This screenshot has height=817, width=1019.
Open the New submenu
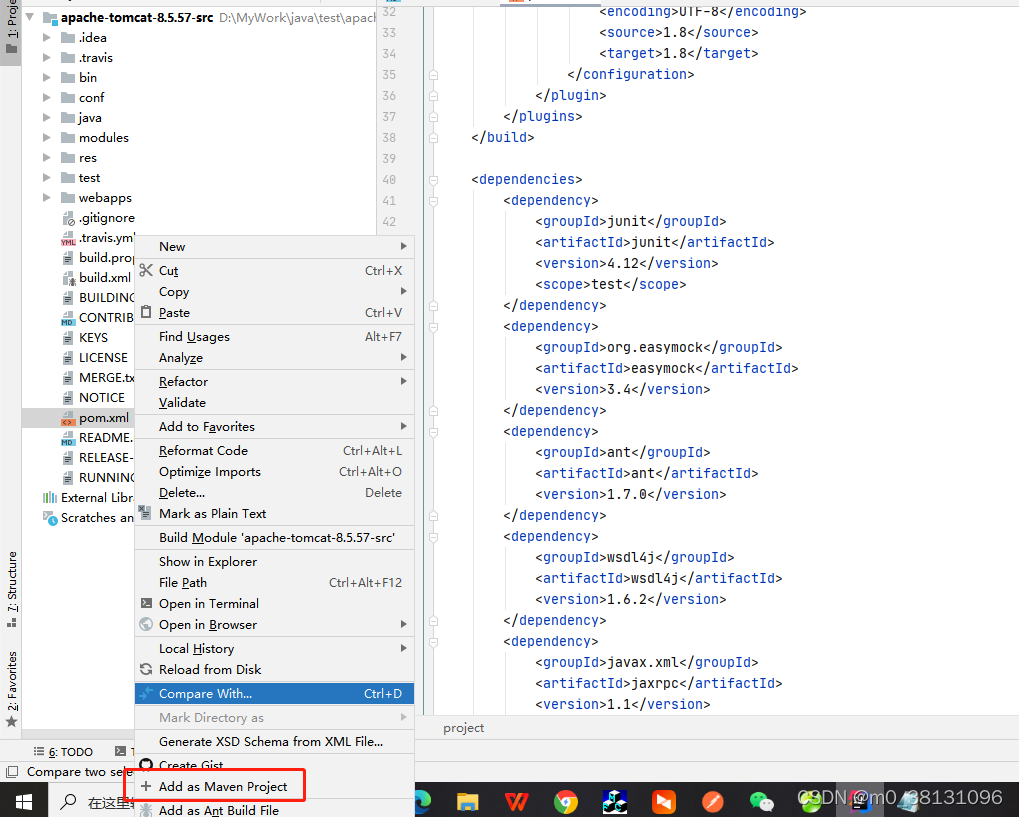pyautogui.click(x=274, y=246)
